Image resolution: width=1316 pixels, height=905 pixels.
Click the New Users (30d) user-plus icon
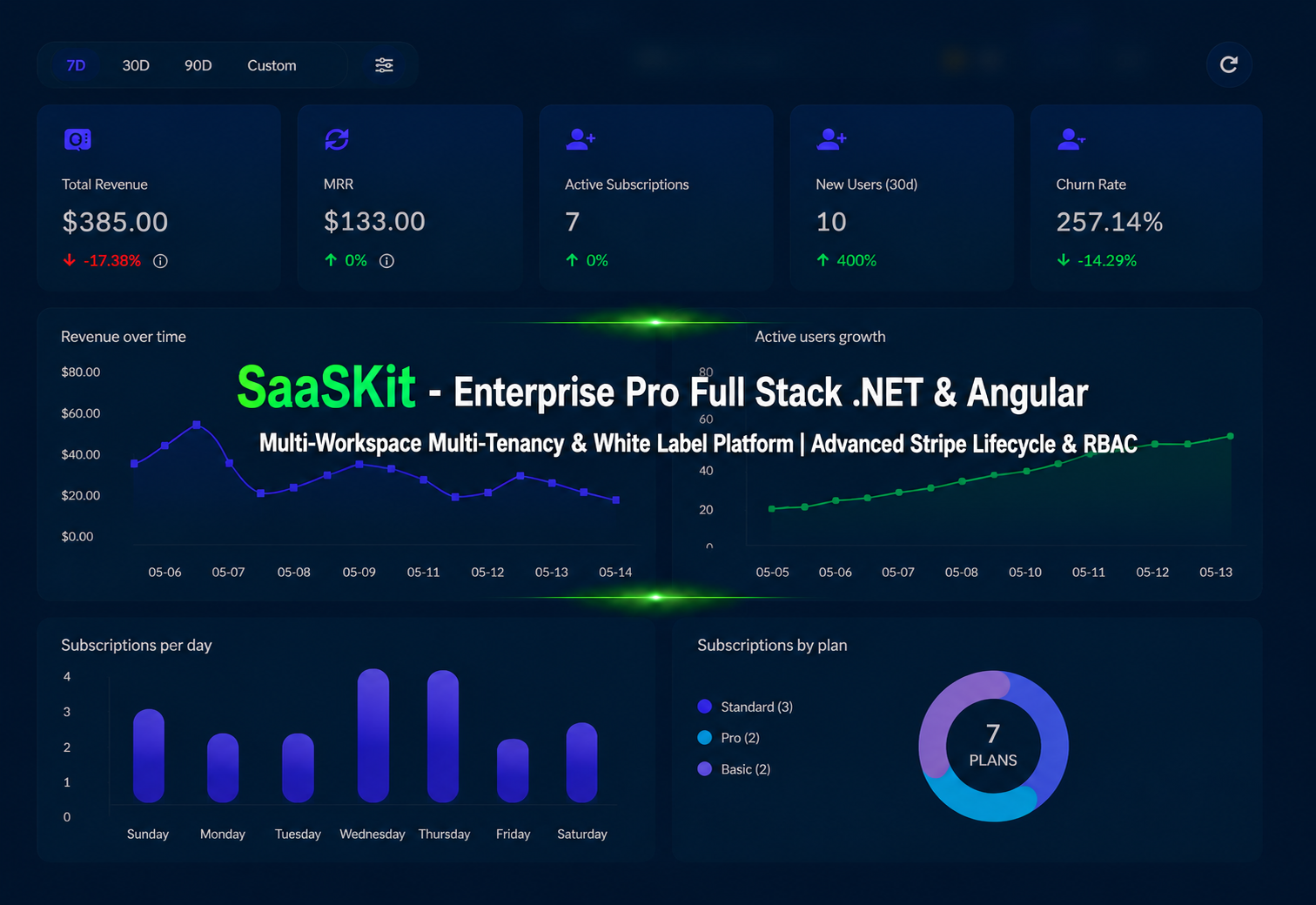click(832, 138)
